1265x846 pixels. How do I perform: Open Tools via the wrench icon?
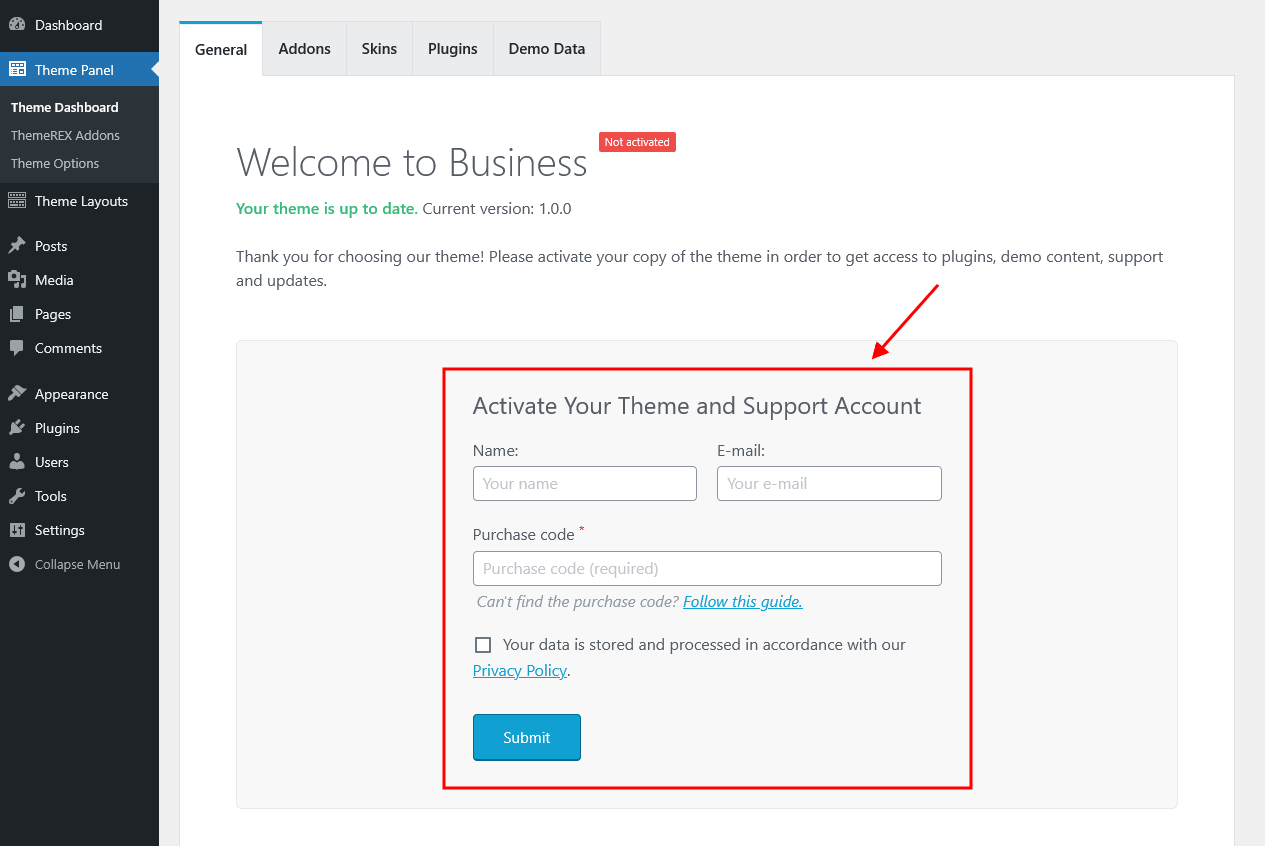tap(17, 496)
